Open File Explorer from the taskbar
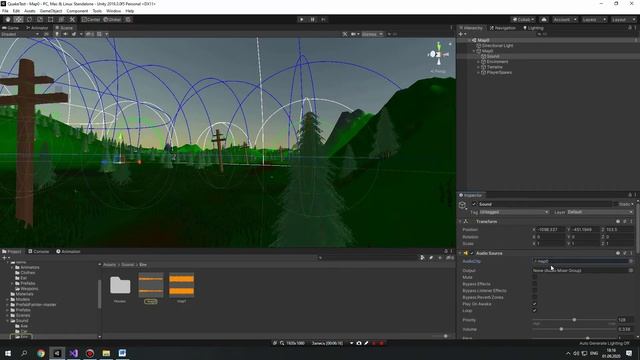This screenshot has width=640, height=360. point(106,353)
